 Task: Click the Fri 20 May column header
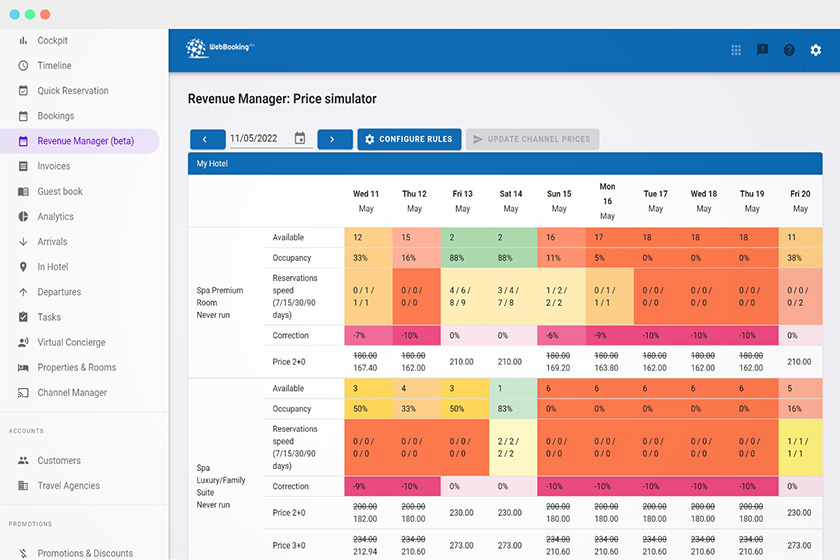(800, 201)
